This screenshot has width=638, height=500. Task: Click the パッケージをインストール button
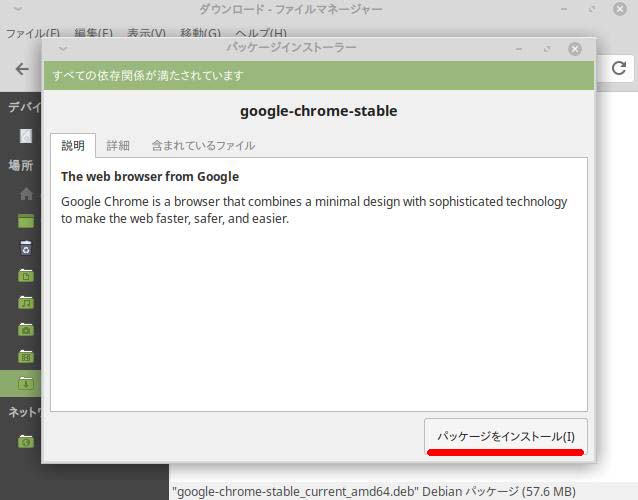point(505,436)
